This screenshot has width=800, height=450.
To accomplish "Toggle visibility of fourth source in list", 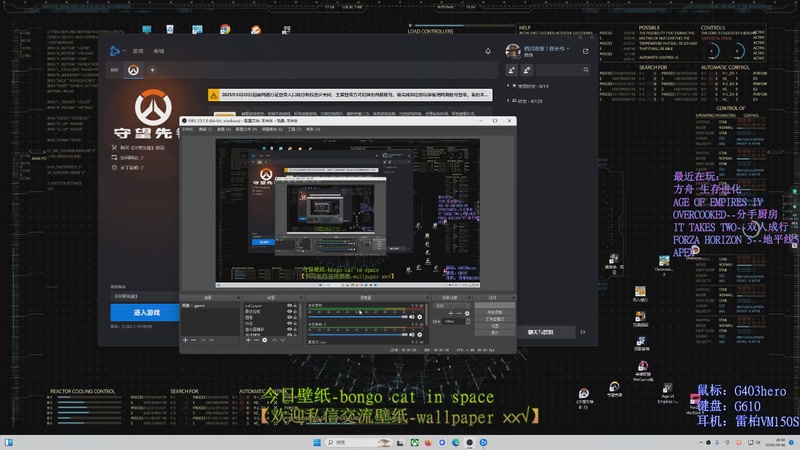I will 289,323.
